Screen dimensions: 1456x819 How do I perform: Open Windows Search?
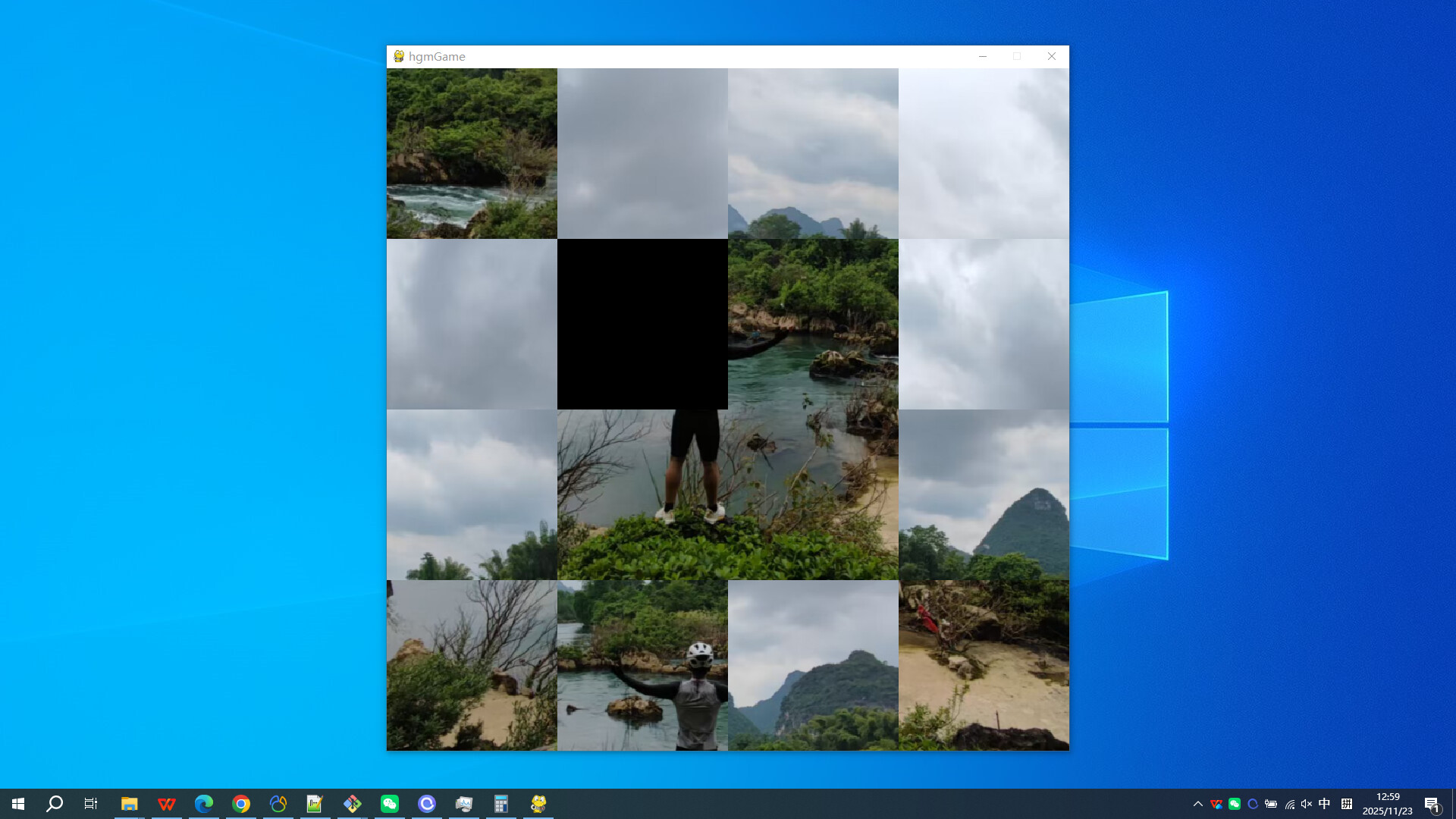tap(53, 804)
